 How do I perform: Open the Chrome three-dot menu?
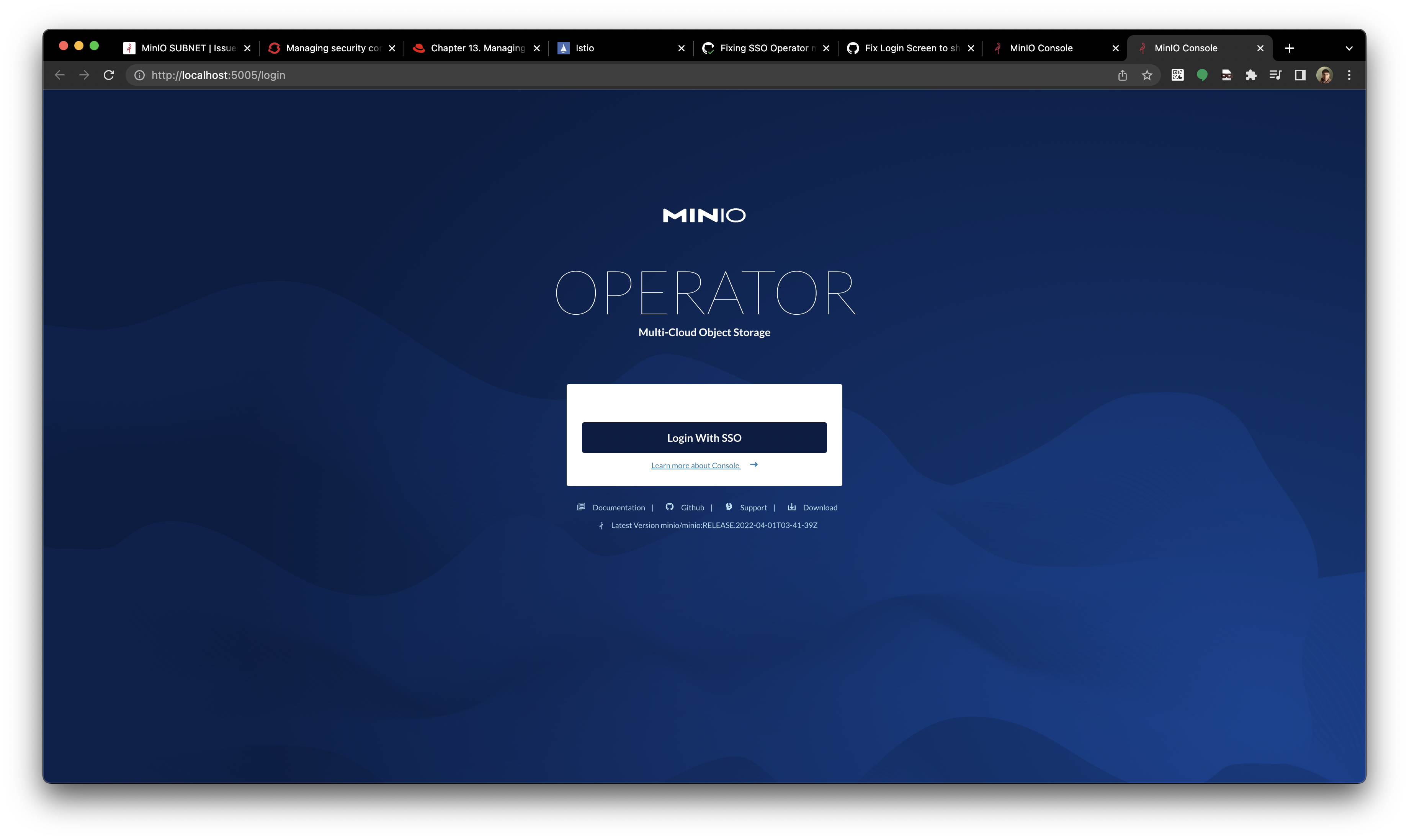pos(1349,75)
